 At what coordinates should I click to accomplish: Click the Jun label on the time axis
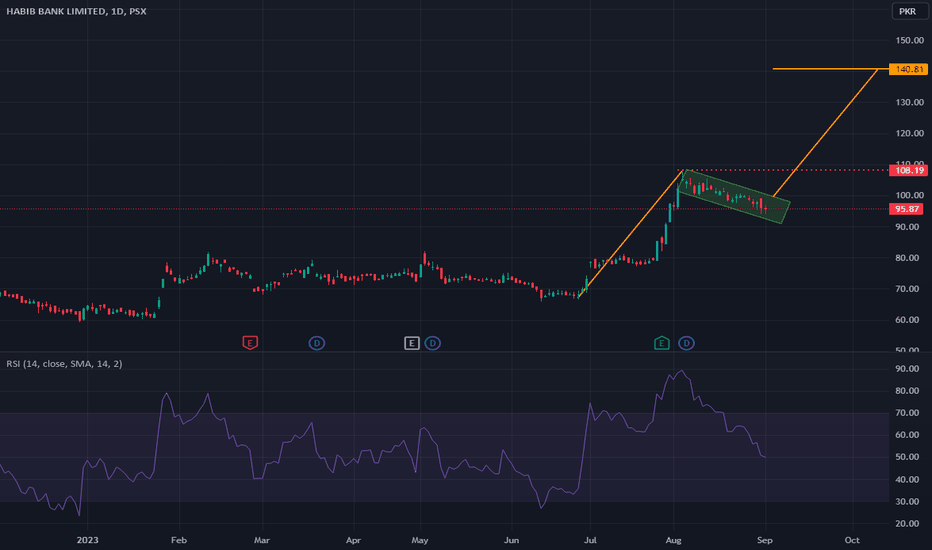[x=511, y=540]
